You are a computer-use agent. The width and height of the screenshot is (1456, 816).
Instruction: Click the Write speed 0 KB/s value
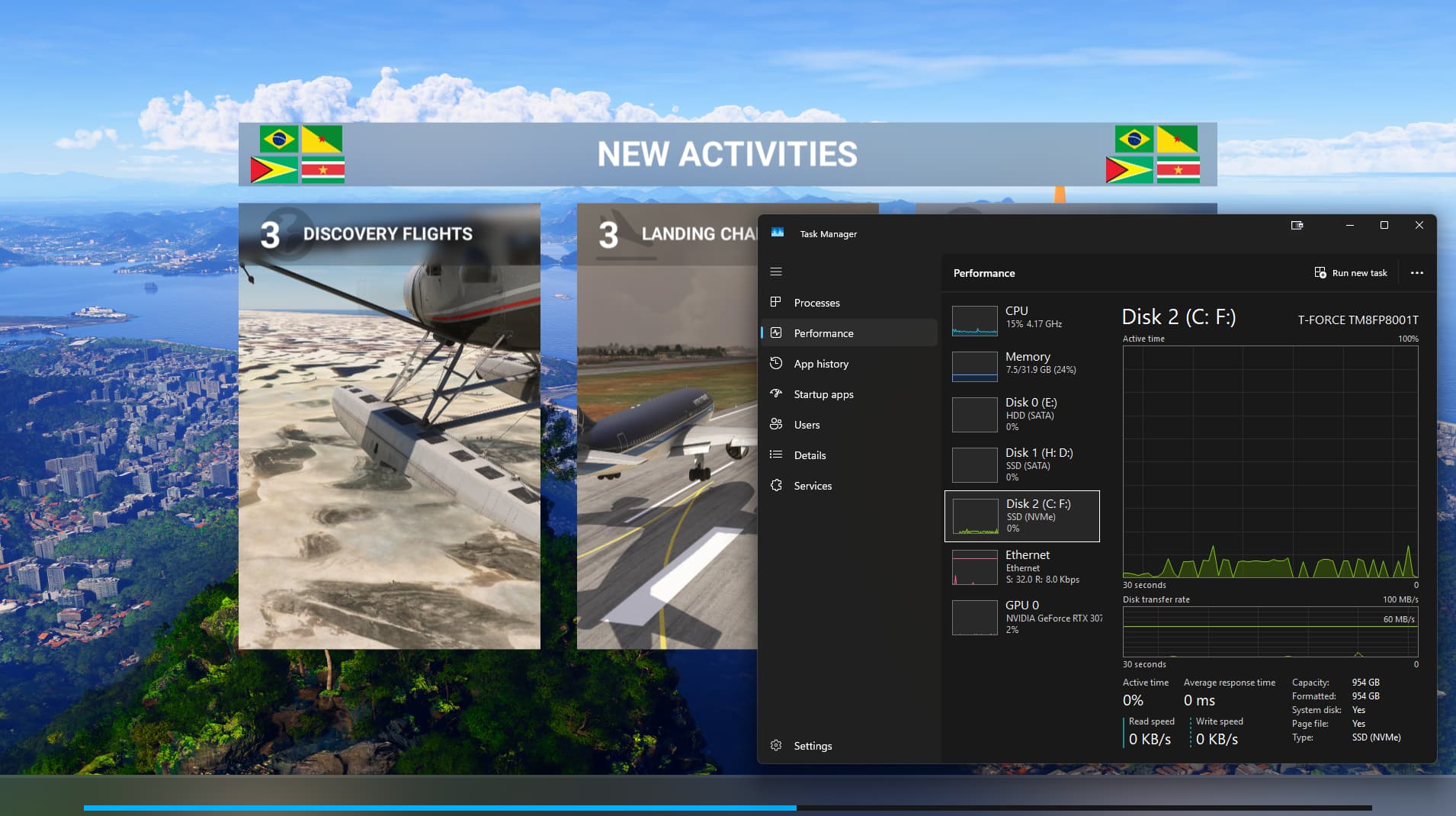pyautogui.click(x=1217, y=739)
